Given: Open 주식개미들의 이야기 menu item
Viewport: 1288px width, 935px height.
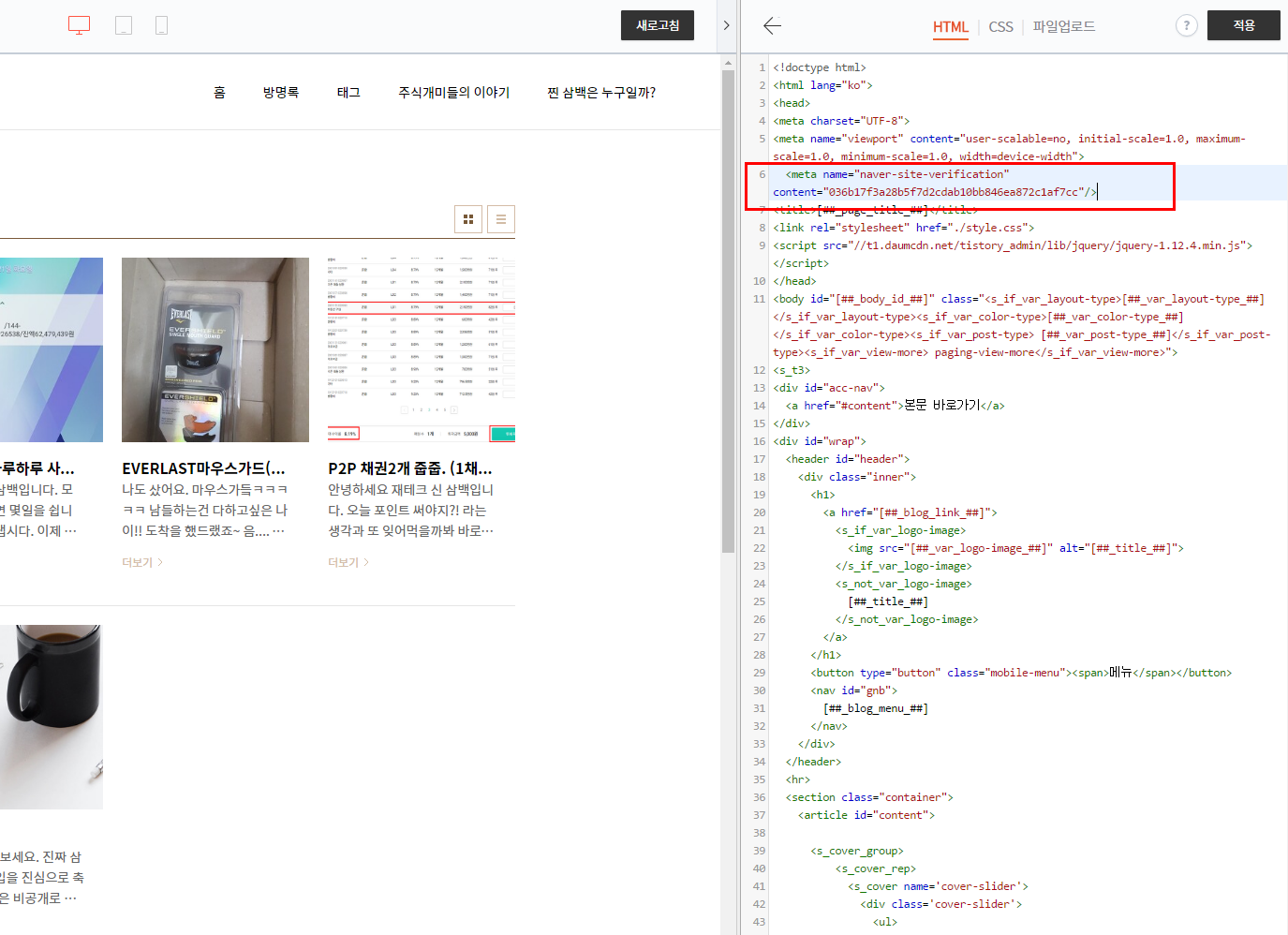Looking at the screenshot, I should click(454, 92).
